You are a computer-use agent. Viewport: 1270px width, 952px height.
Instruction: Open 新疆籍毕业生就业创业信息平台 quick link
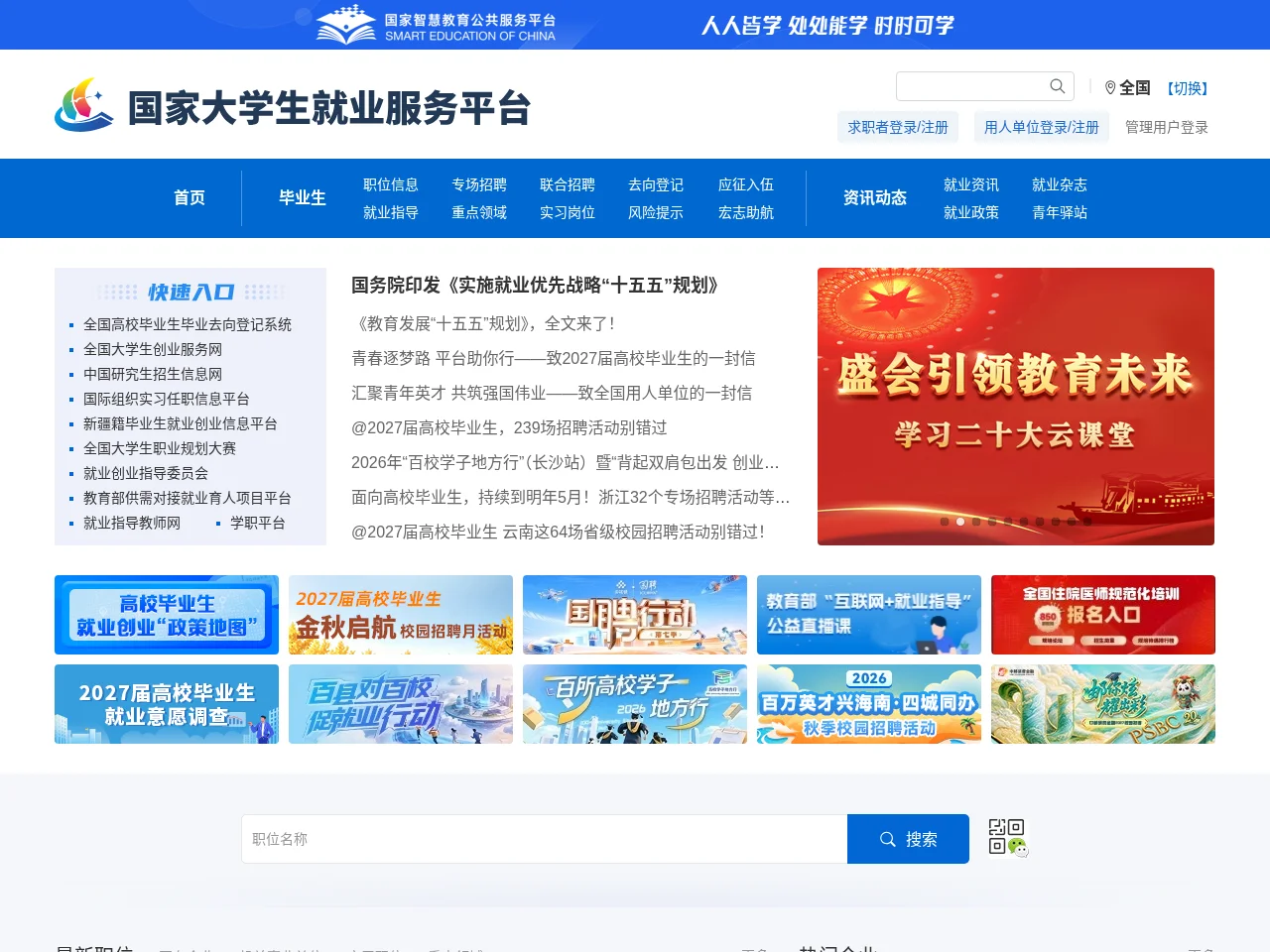point(181,423)
